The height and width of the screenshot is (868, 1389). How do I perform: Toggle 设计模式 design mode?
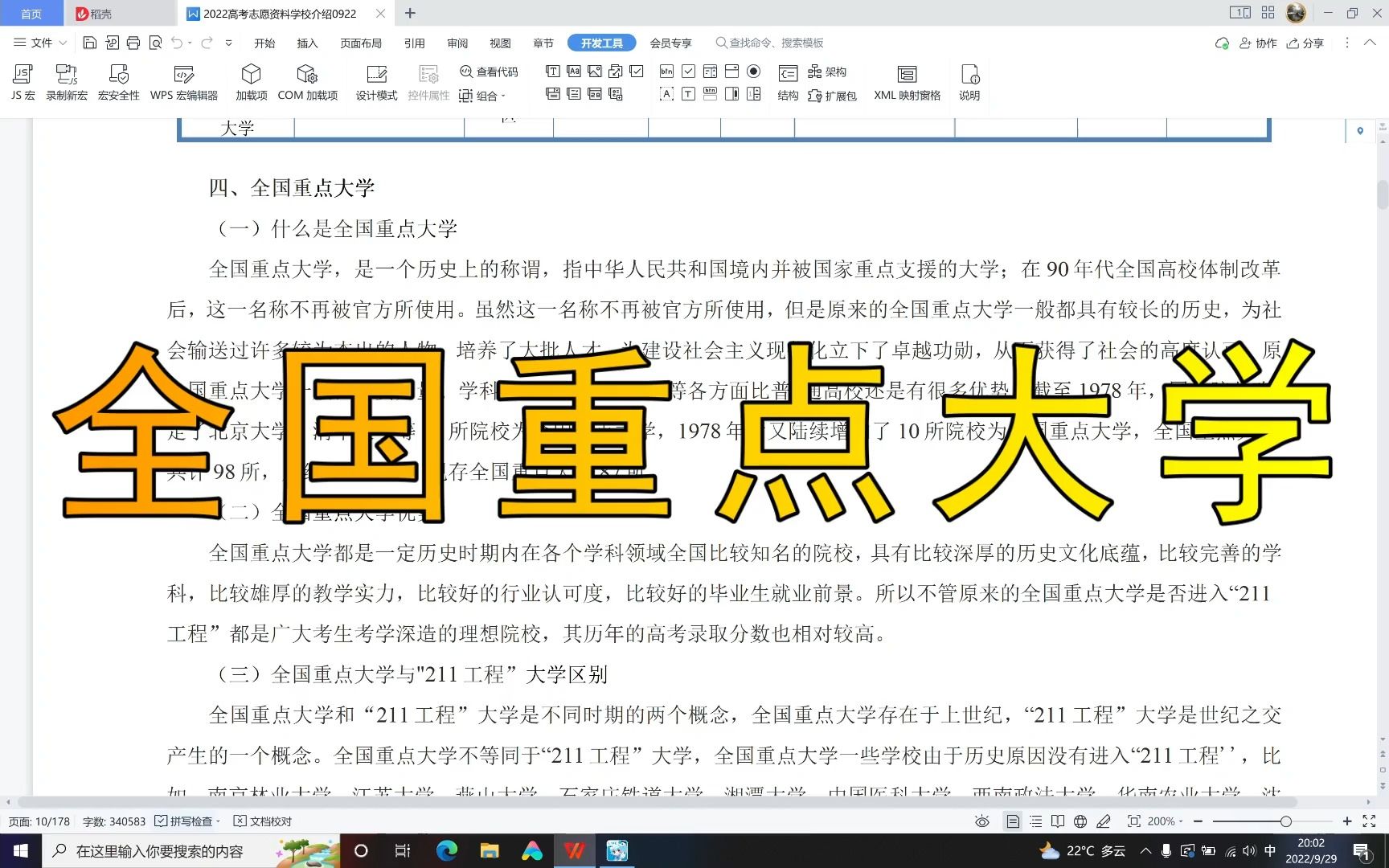click(x=377, y=83)
